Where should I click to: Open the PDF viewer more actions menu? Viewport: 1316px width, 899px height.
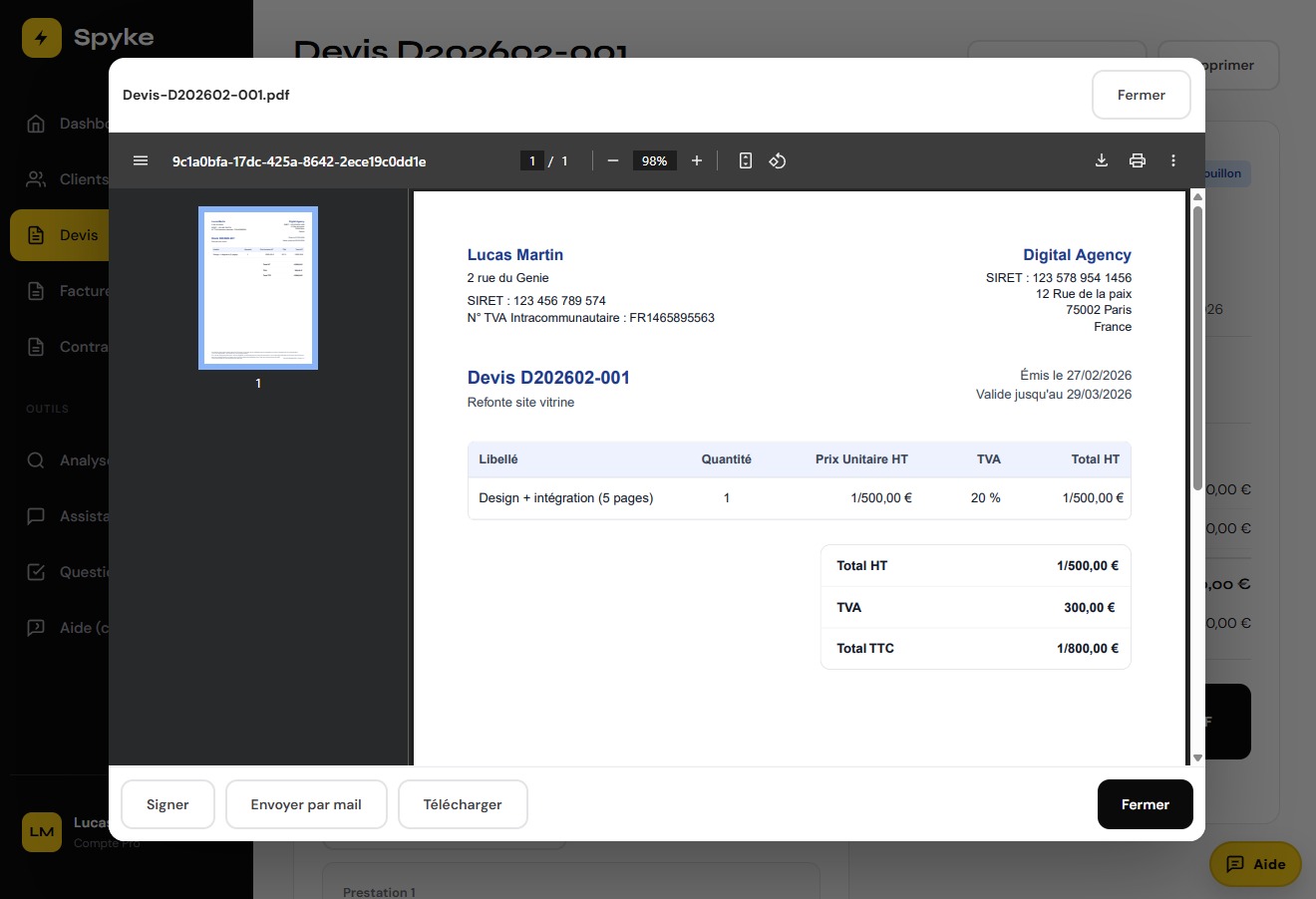tap(1173, 160)
